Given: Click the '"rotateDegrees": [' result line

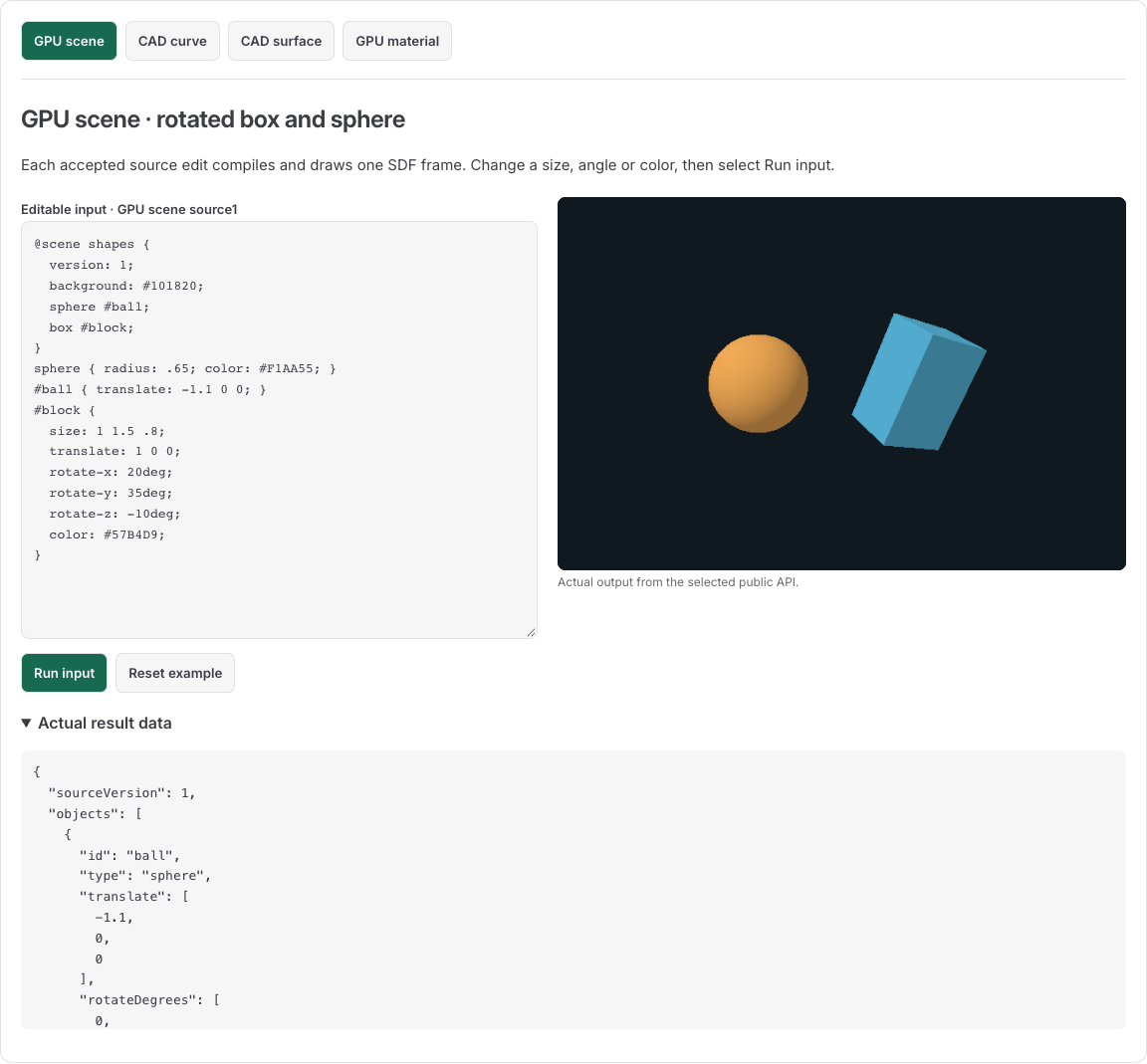Looking at the screenshot, I should click(x=150, y=999).
